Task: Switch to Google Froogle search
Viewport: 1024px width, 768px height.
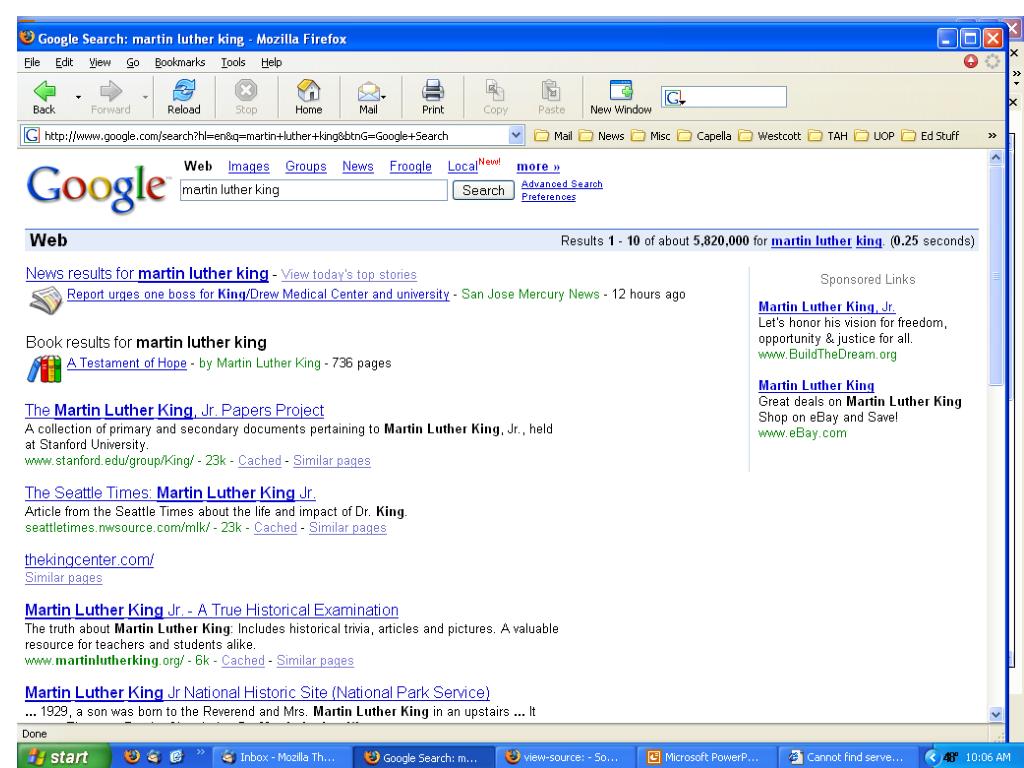Action: coord(410,167)
